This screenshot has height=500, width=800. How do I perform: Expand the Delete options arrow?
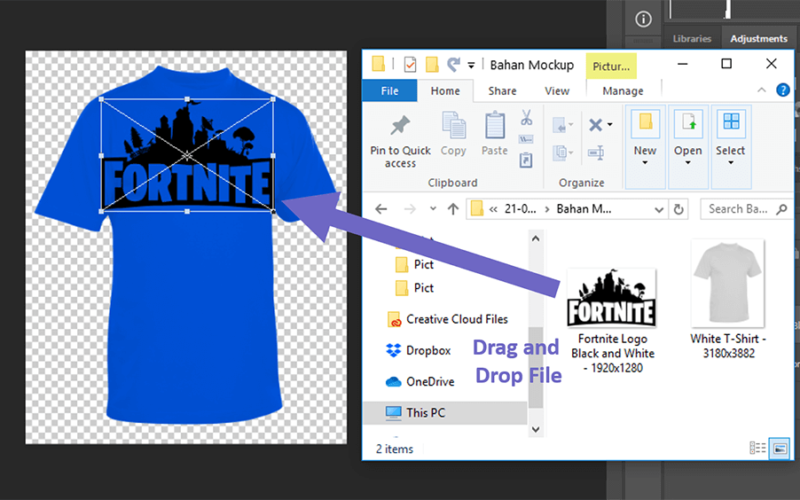click(610, 124)
